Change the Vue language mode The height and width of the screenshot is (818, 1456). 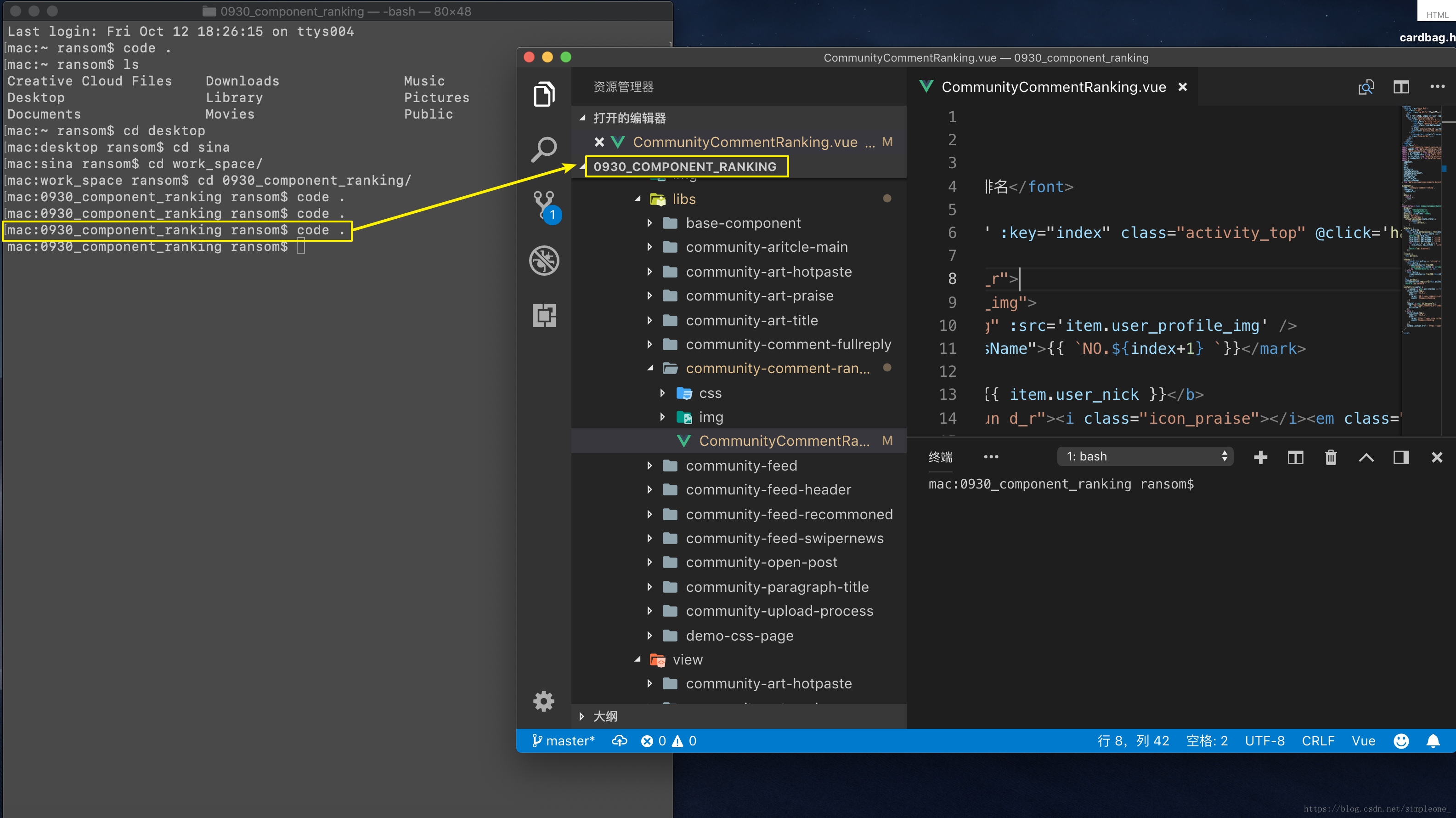click(1363, 741)
